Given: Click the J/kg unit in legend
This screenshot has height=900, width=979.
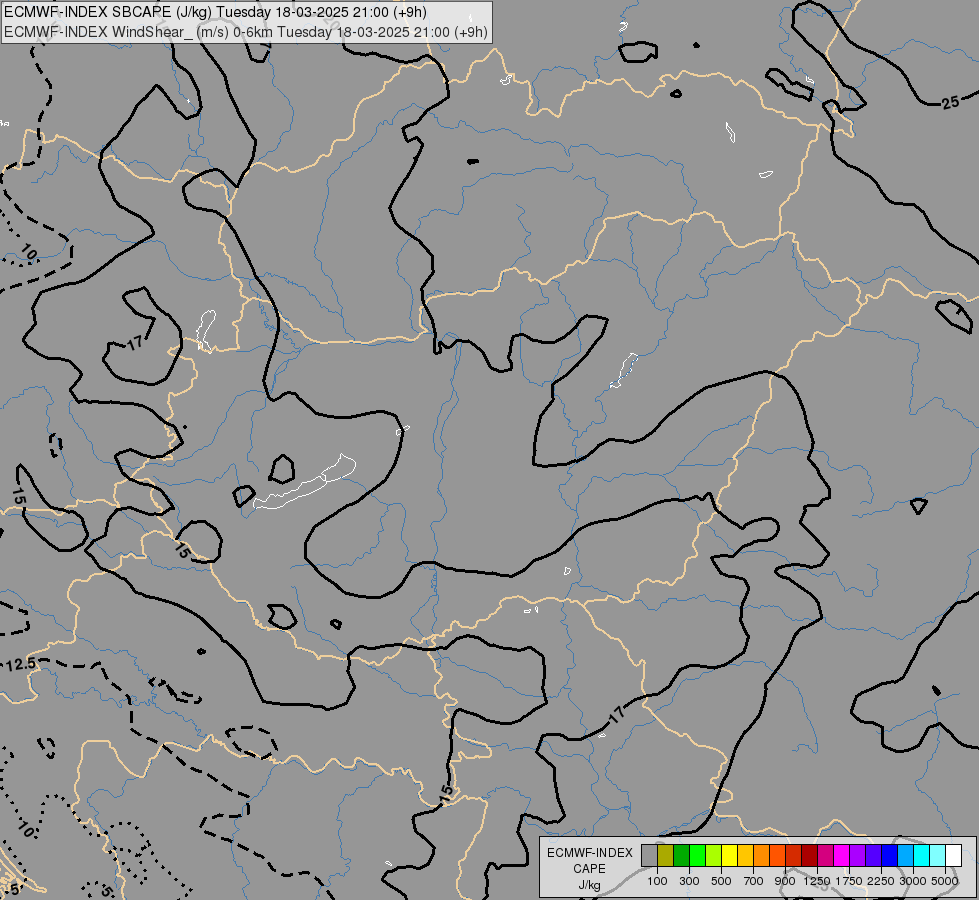Looking at the screenshot, I should (590, 885).
